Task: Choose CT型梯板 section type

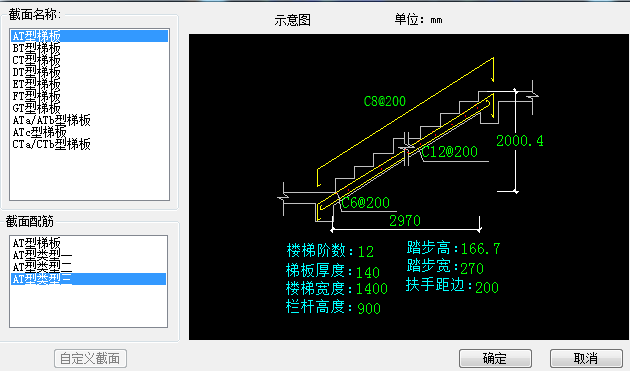Action: pyautogui.click(x=37, y=60)
